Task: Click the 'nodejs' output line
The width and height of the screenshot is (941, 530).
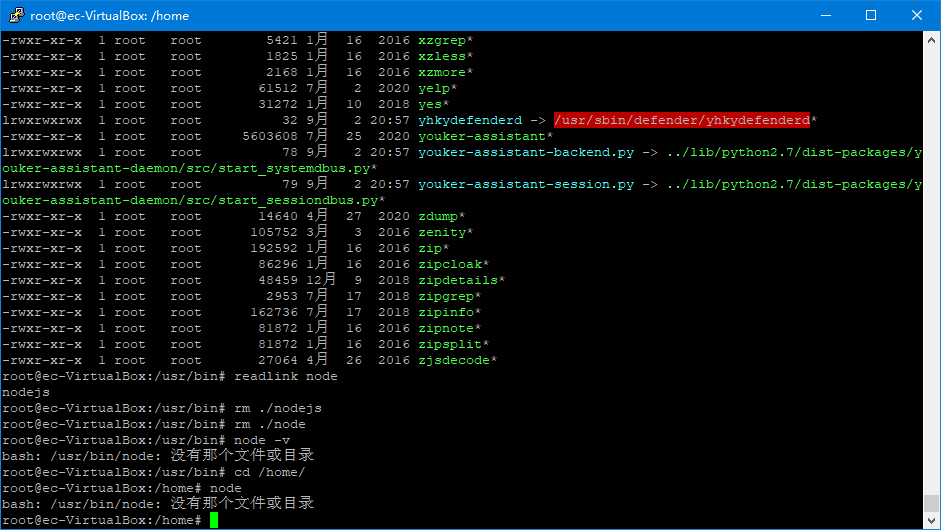Action: 26,393
